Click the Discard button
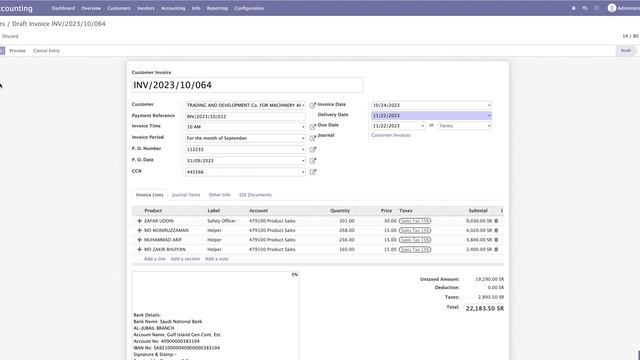This screenshot has width=640, height=360. pyautogui.click(x=10, y=36)
